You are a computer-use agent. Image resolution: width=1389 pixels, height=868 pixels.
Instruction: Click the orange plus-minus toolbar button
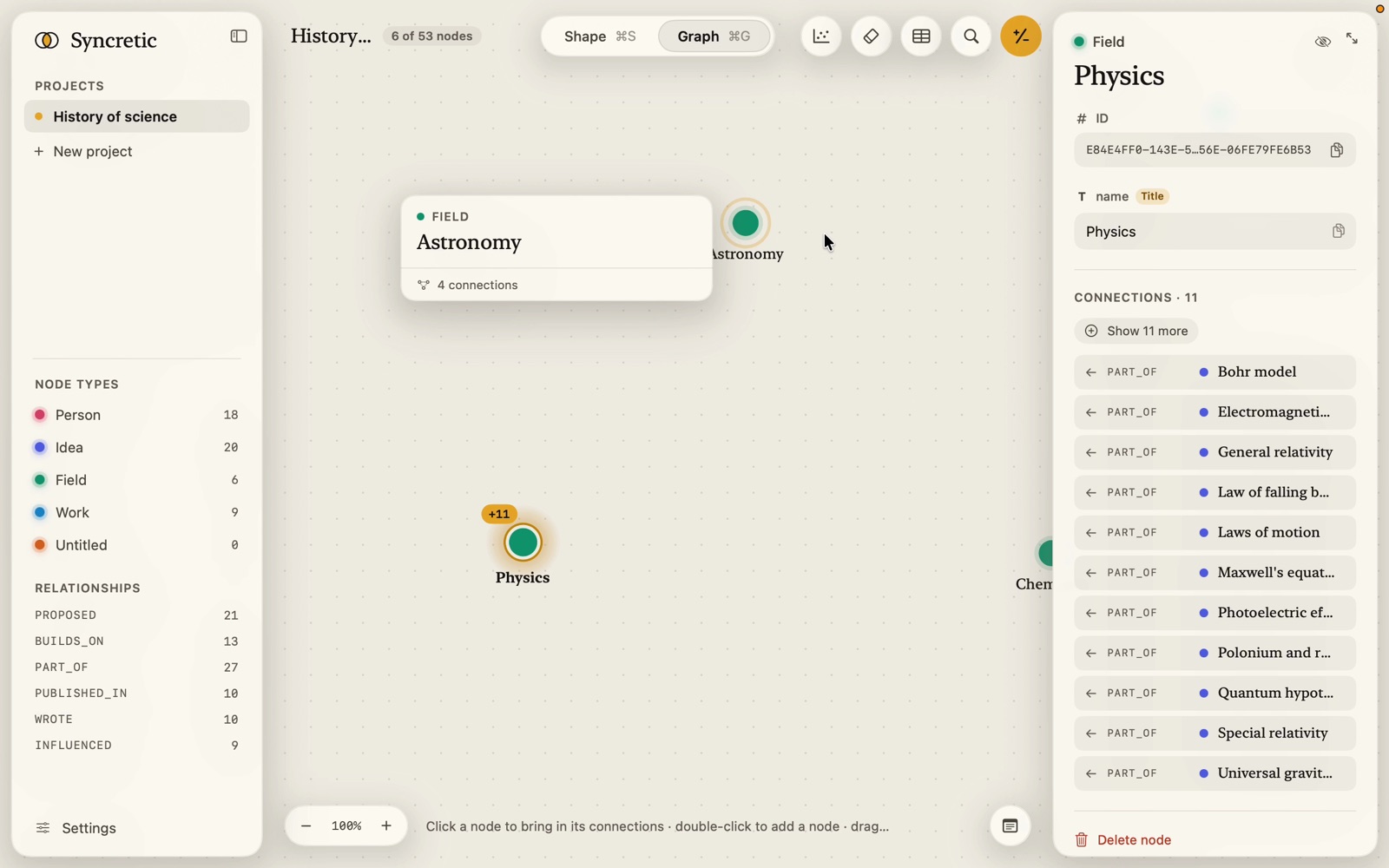(x=1021, y=36)
